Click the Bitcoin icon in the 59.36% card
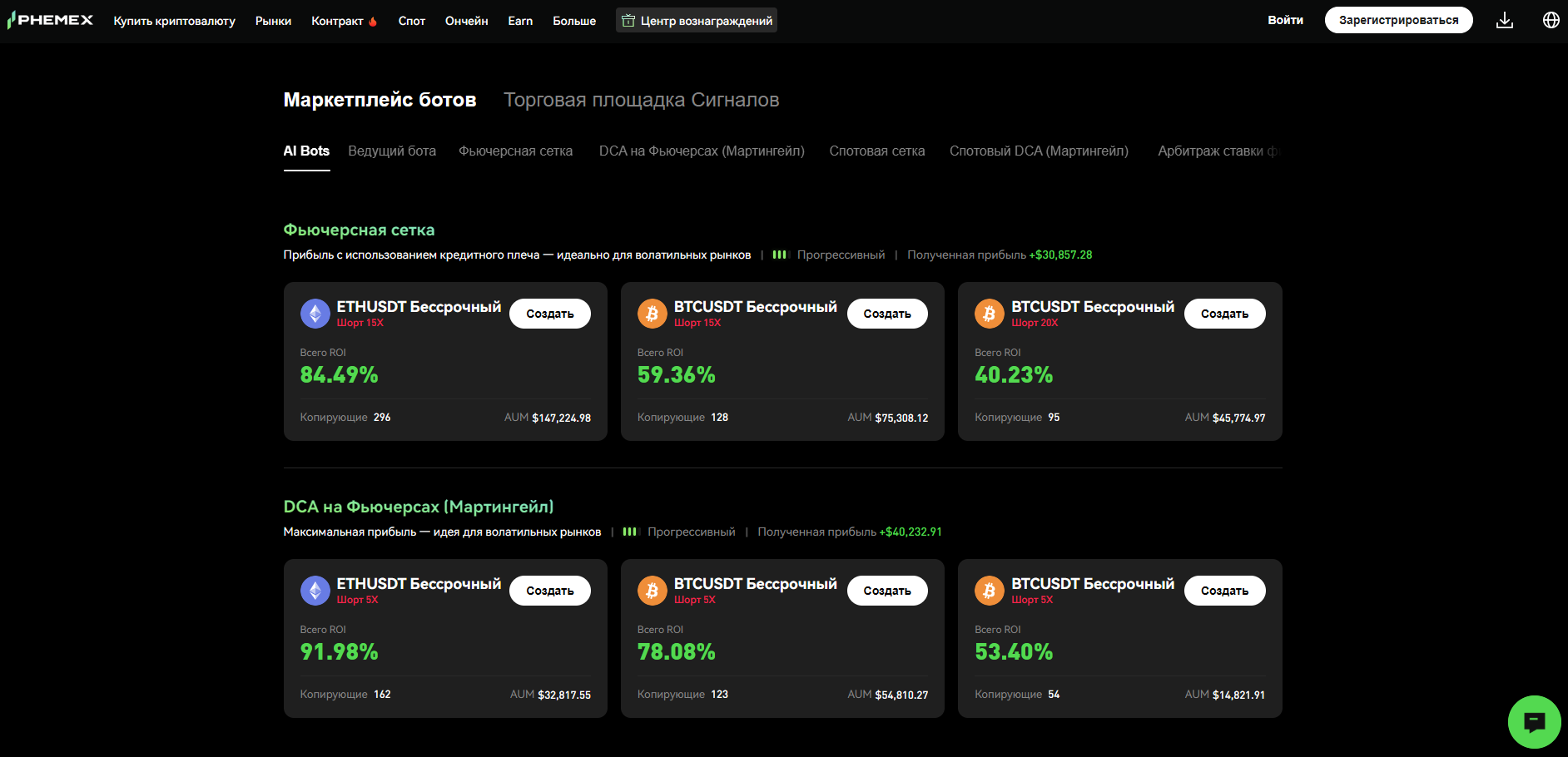 click(x=652, y=314)
